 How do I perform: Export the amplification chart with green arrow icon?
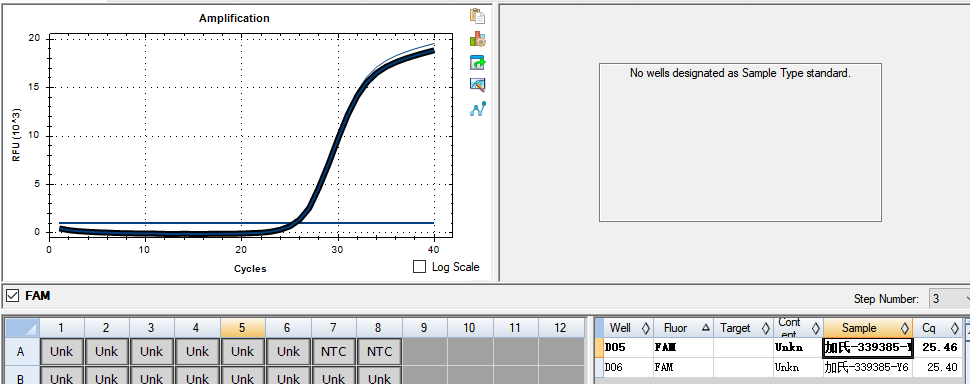pos(477,62)
